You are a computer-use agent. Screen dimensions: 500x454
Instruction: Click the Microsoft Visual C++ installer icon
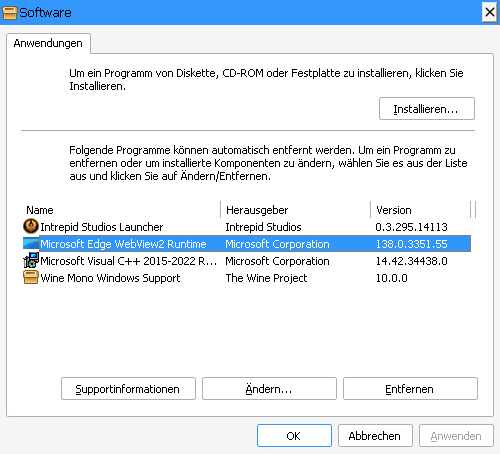point(31,260)
